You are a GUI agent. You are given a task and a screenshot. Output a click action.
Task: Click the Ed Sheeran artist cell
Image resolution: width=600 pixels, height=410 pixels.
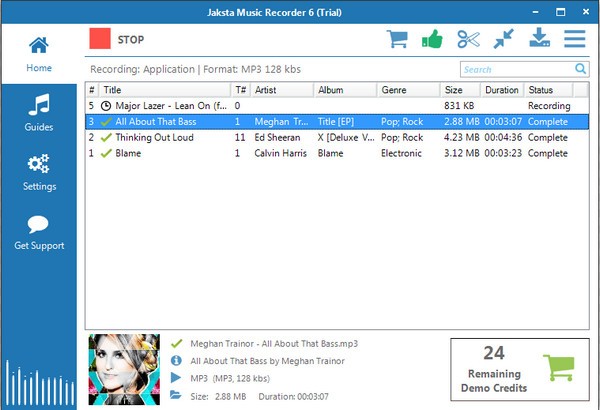(x=277, y=137)
